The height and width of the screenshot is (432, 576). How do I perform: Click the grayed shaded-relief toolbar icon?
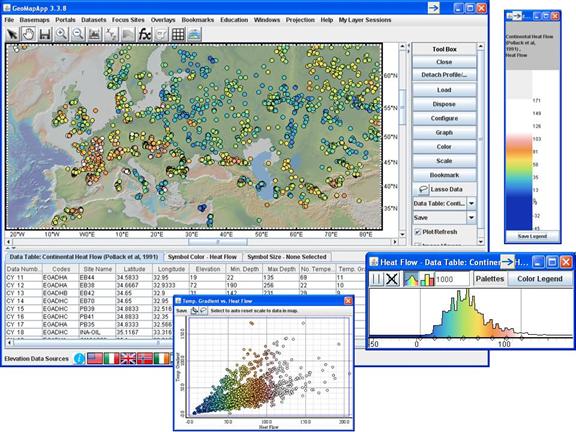click(128, 35)
